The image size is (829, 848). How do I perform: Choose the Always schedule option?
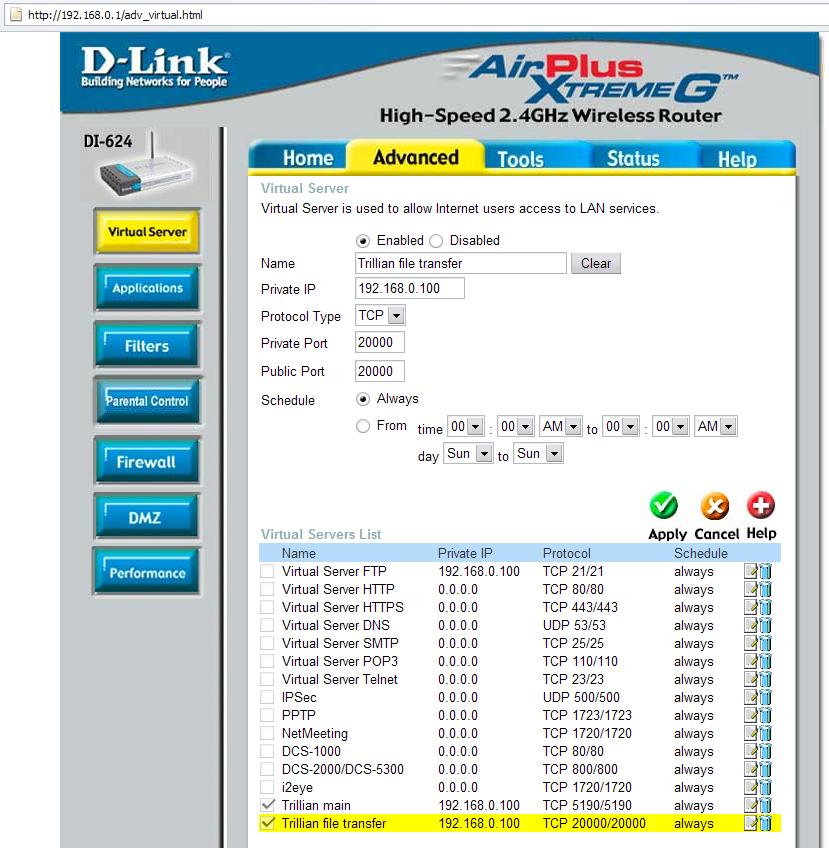tap(363, 399)
